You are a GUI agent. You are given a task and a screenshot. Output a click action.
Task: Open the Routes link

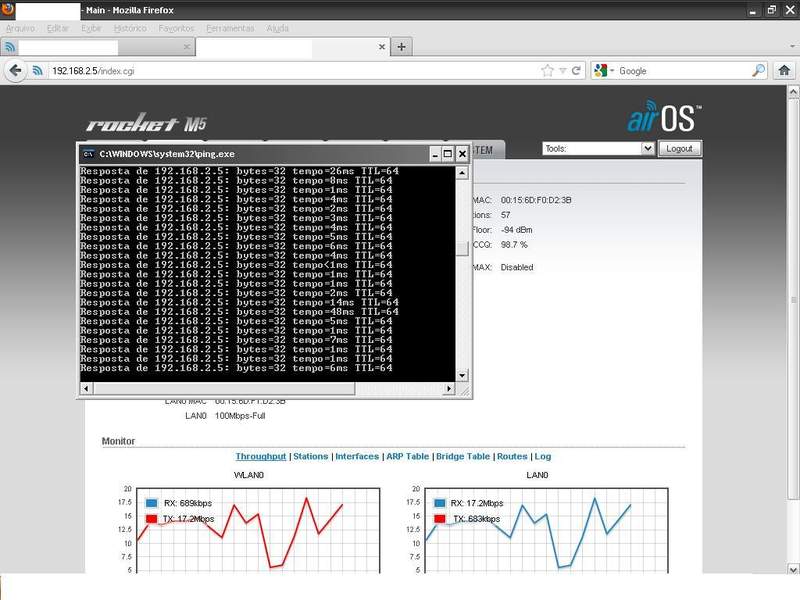click(x=512, y=456)
